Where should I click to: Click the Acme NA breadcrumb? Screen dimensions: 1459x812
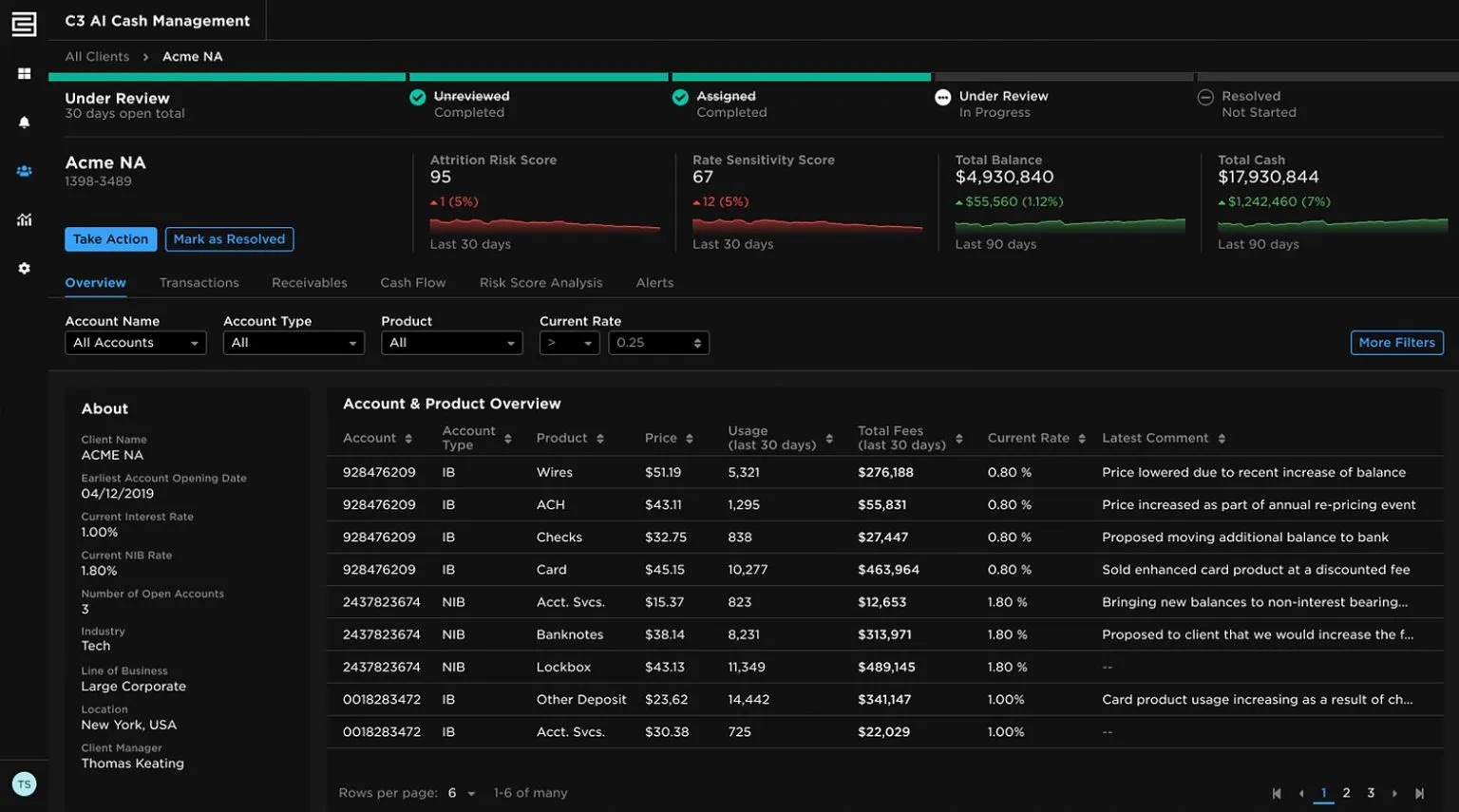tap(193, 57)
